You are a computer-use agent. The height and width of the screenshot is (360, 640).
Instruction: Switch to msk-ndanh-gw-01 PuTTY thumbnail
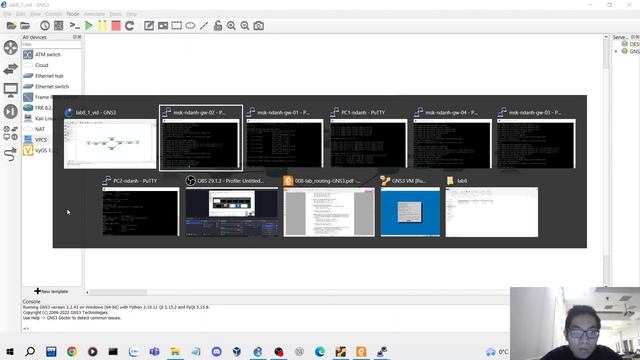click(285, 138)
